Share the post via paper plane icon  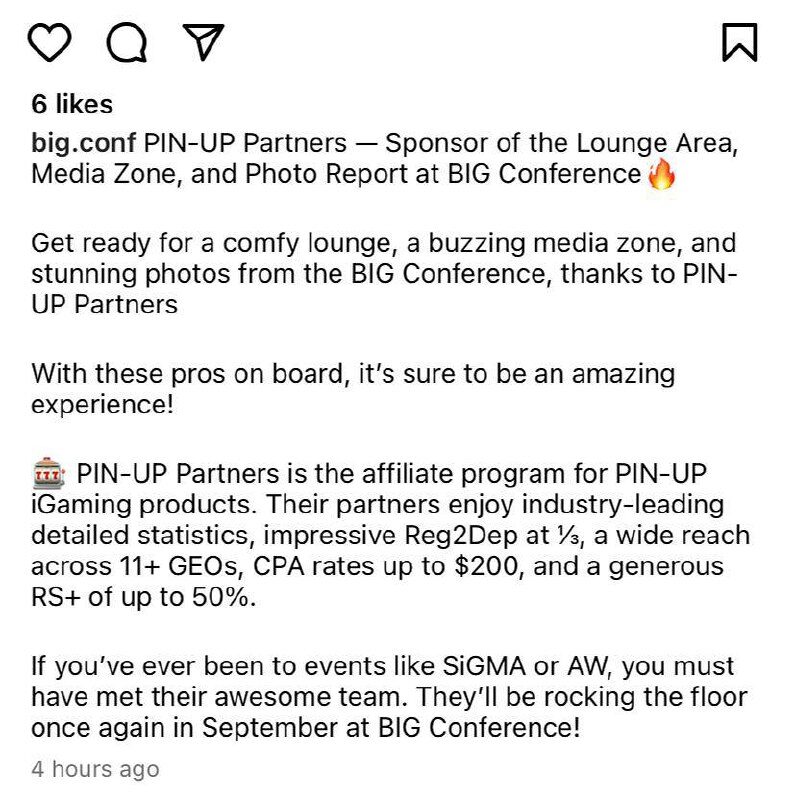click(203, 41)
